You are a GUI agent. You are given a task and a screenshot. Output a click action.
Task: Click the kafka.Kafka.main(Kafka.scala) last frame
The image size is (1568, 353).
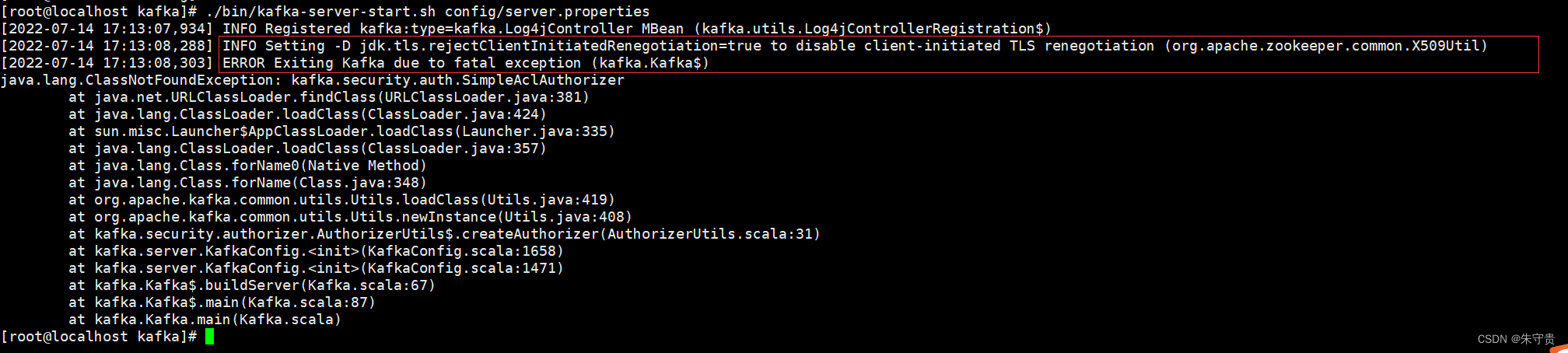click(205, 320)
